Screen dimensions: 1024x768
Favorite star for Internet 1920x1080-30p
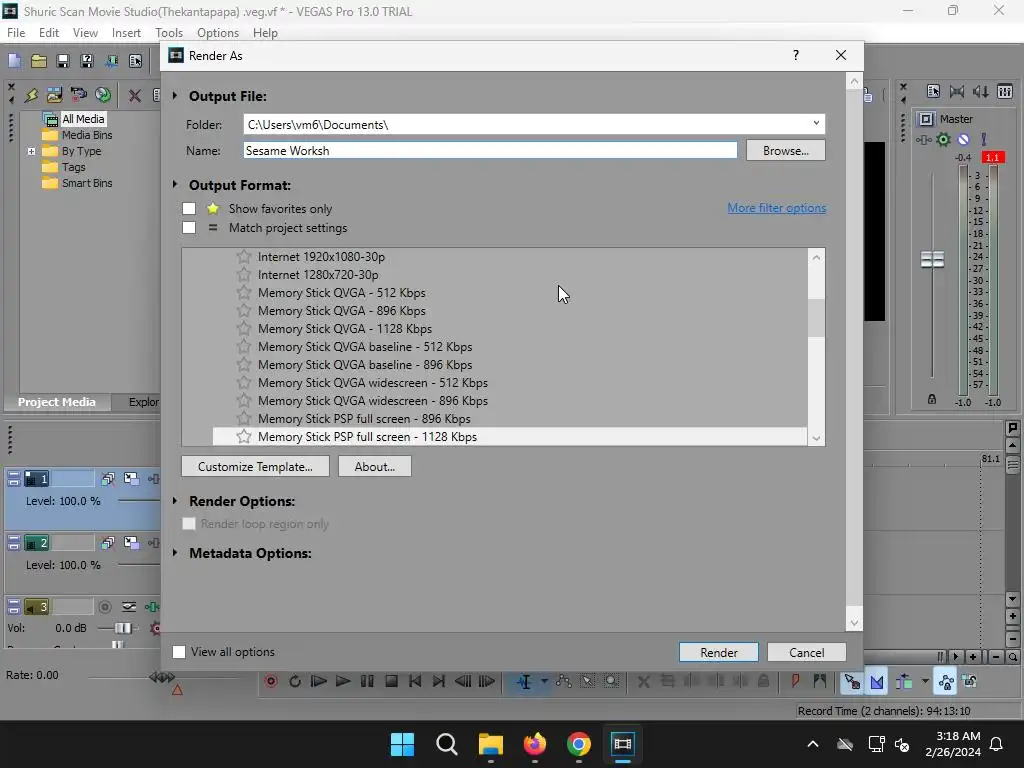coord(244,257)
